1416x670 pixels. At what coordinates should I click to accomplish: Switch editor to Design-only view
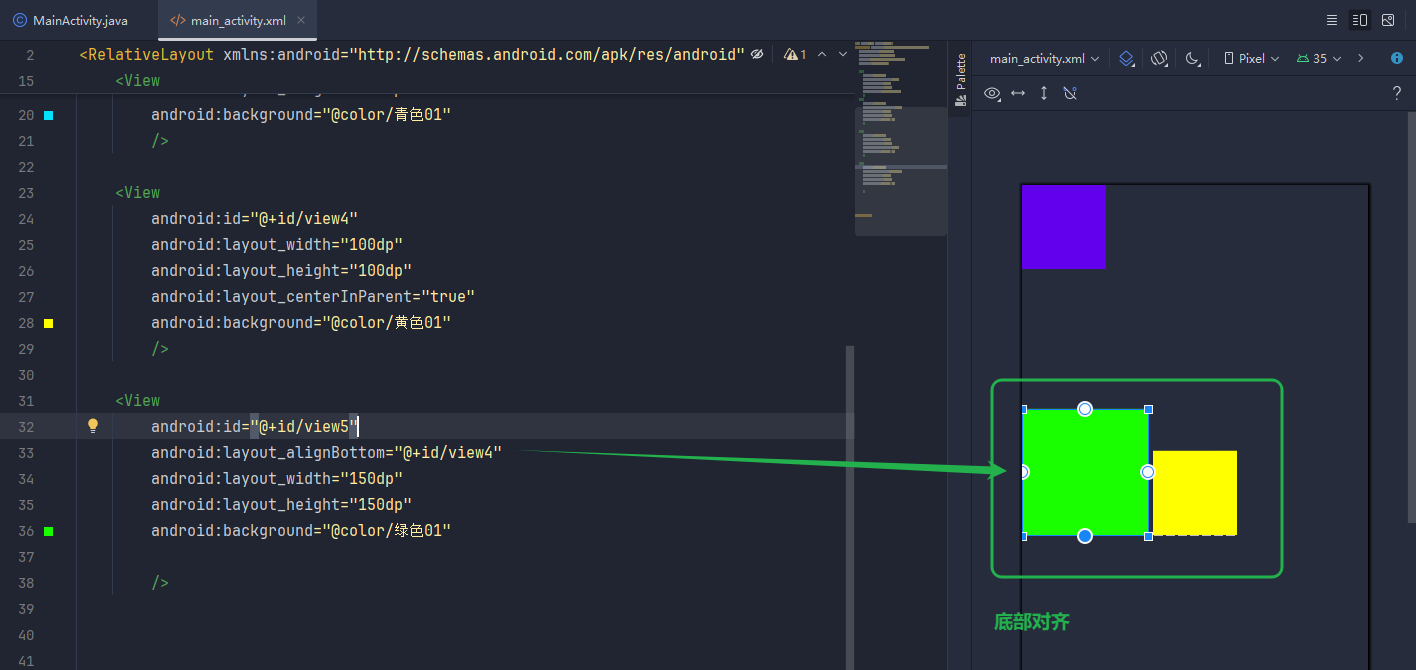point(1388,20)
